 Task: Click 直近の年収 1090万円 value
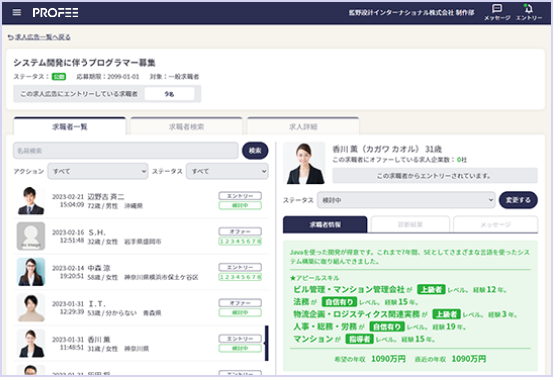tap(469, 359)
